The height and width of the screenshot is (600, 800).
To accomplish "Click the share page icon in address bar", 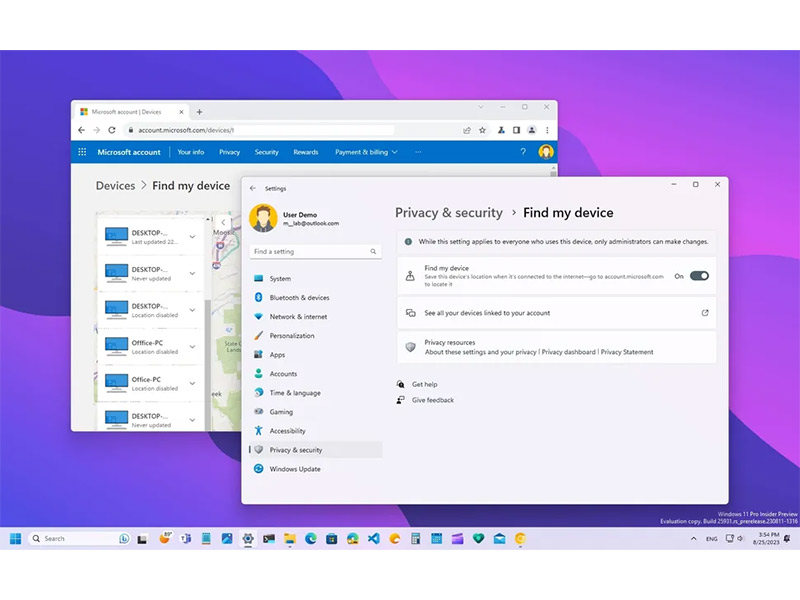I will (467, 130).
